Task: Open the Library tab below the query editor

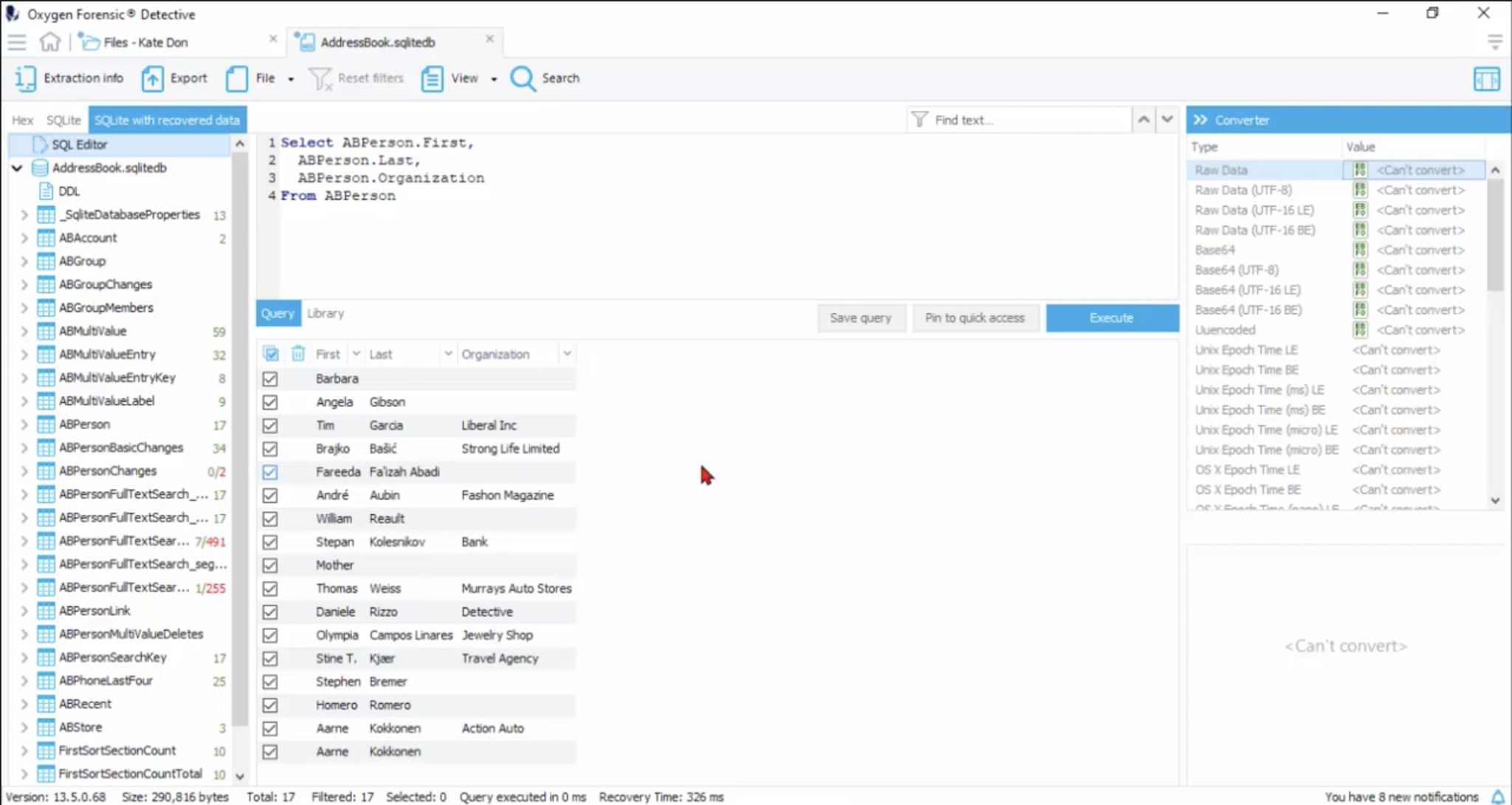Action: click(326, 313)
